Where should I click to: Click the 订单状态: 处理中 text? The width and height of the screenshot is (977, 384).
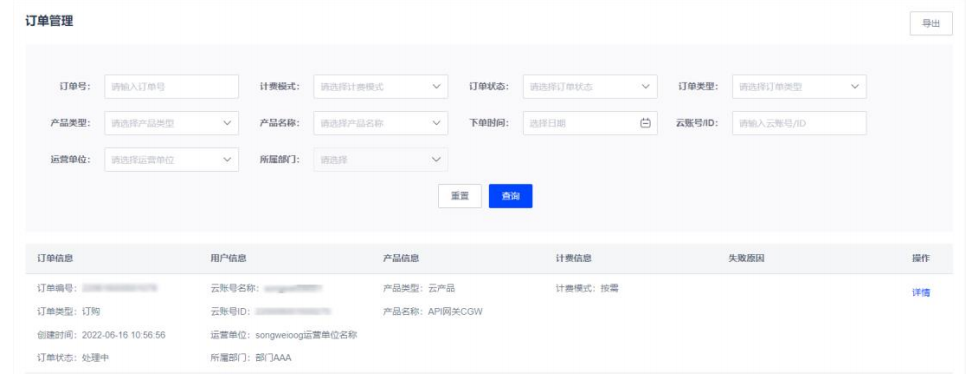tap(74, 358)
